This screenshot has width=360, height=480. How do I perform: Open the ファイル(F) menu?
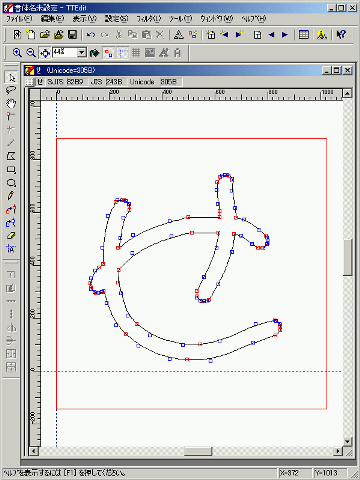tap(19, 19)
